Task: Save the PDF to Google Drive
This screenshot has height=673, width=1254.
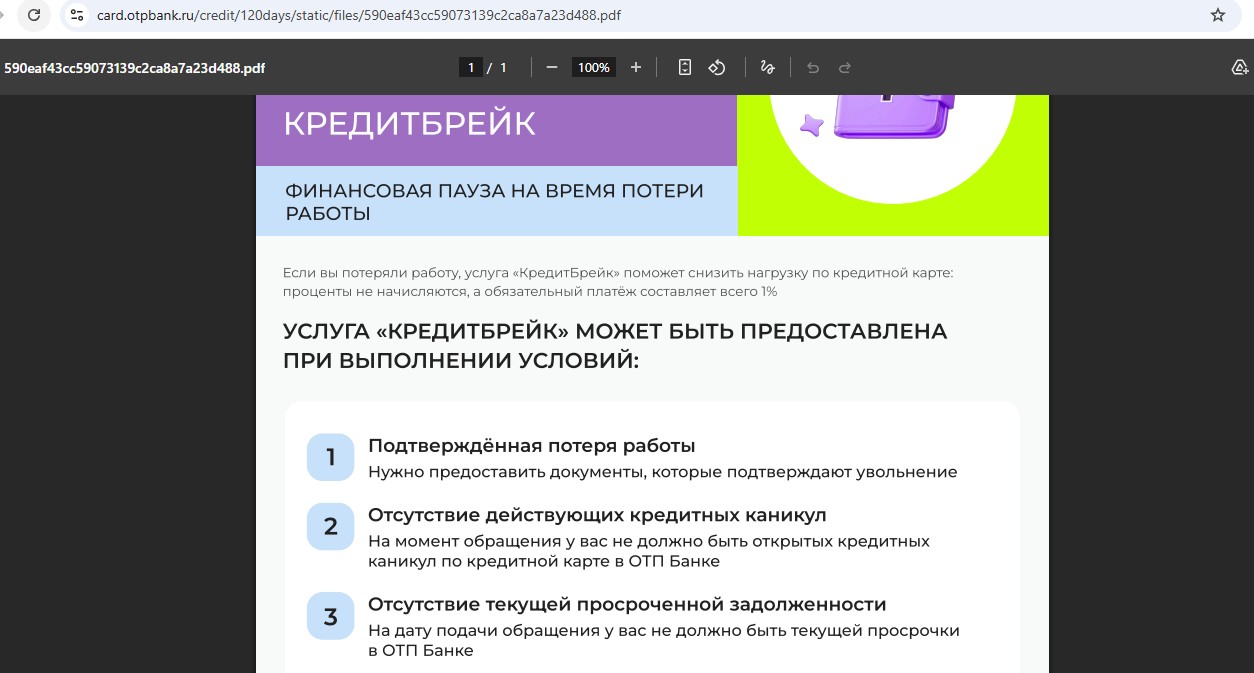Action: click(x=1239, y=67)
